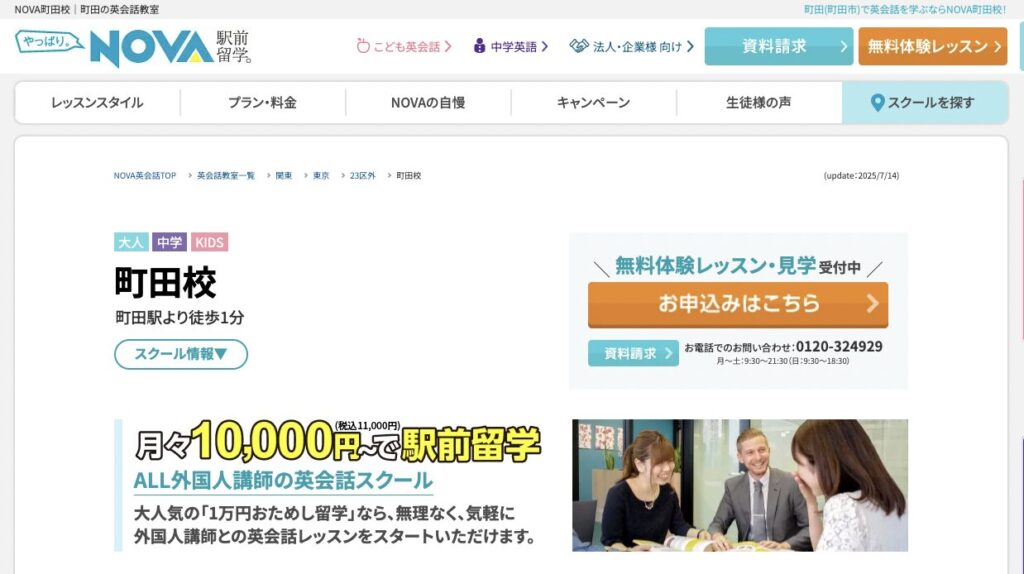
Task: Click the NOVA英会話TOP breadcrumb link
Action: point(145,176)
